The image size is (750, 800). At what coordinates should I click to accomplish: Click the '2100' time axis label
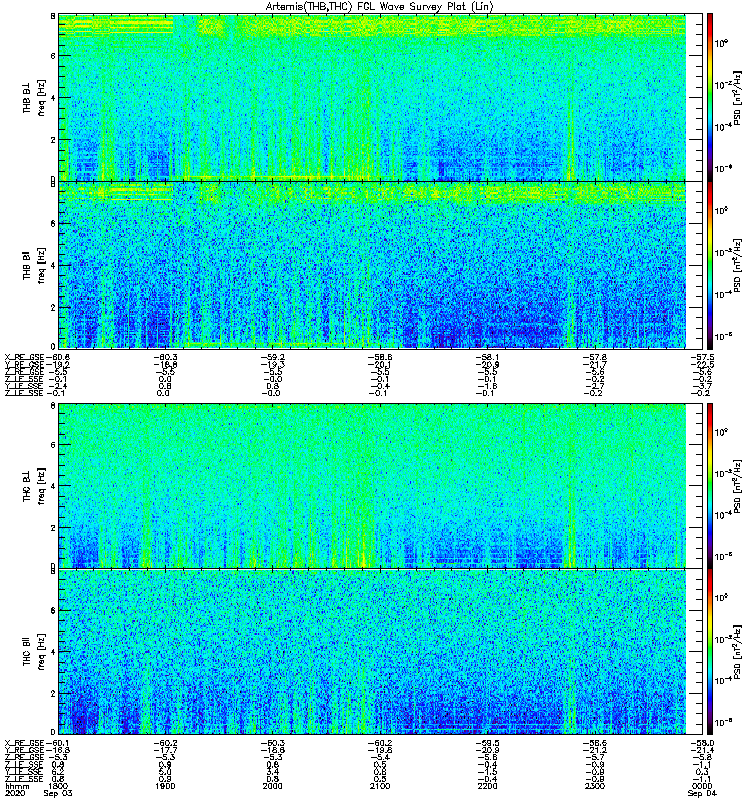click(x=380, y=786)
